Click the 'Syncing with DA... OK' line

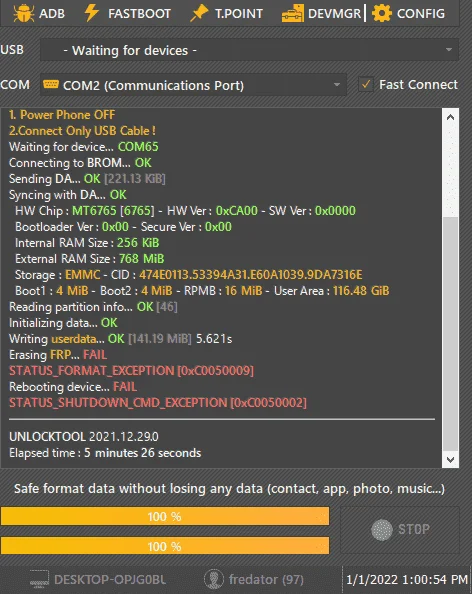click(67, 195)
